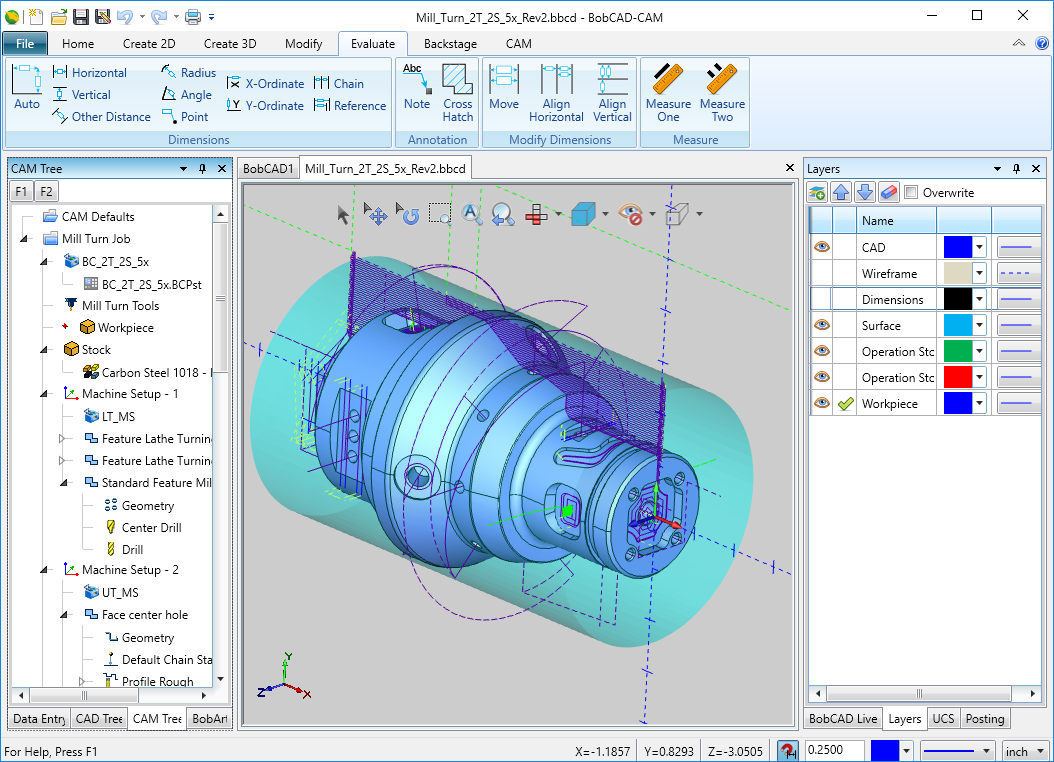Switch to the UCS panel tab
This screenshot has height=762, width=1054.
click(943, 719)
